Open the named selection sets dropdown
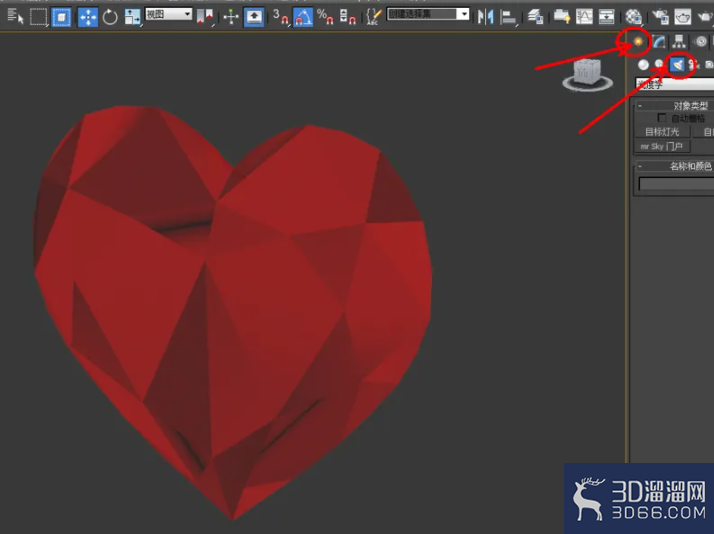The width and height of the screenshot is (714, 534). [428, 14]
